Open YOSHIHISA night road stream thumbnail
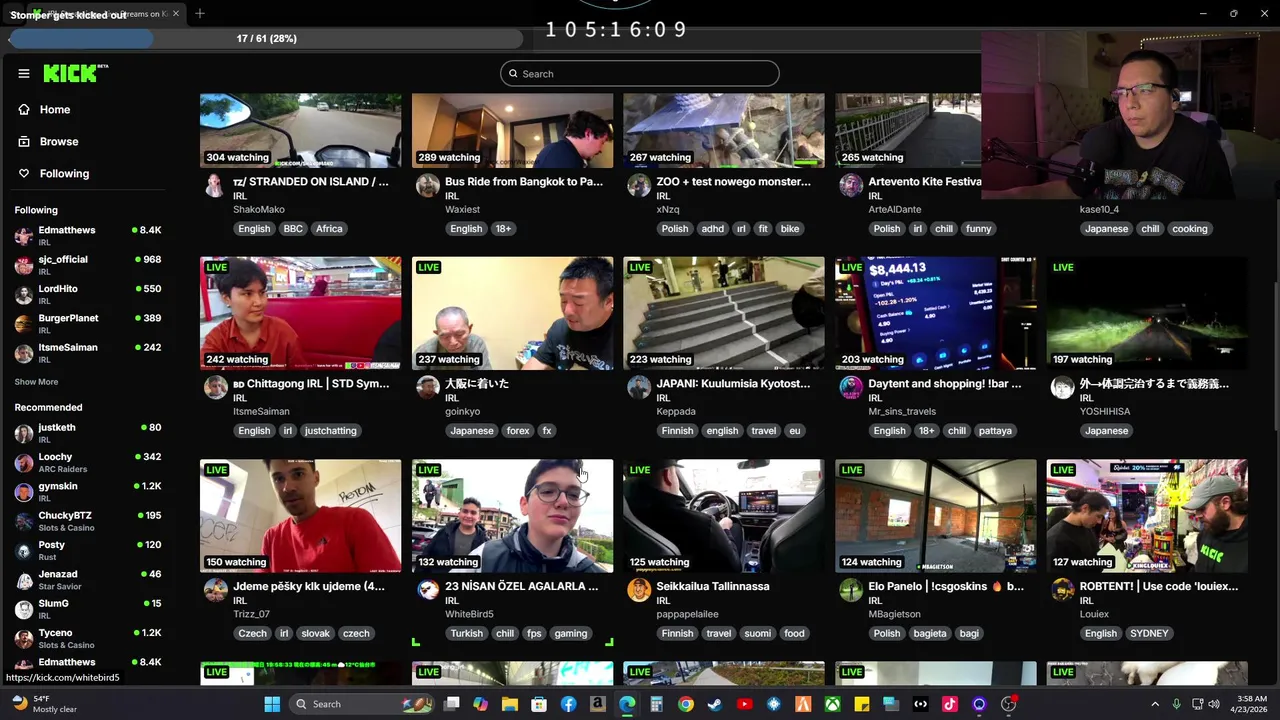The image size is (1280, 720). [x=1147, y=313]
